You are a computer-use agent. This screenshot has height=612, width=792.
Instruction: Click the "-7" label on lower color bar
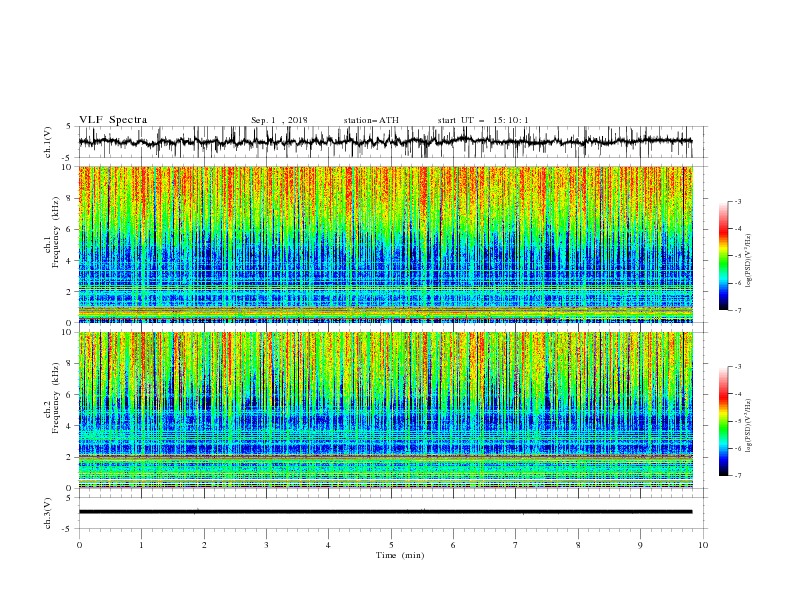click(737, 476)
